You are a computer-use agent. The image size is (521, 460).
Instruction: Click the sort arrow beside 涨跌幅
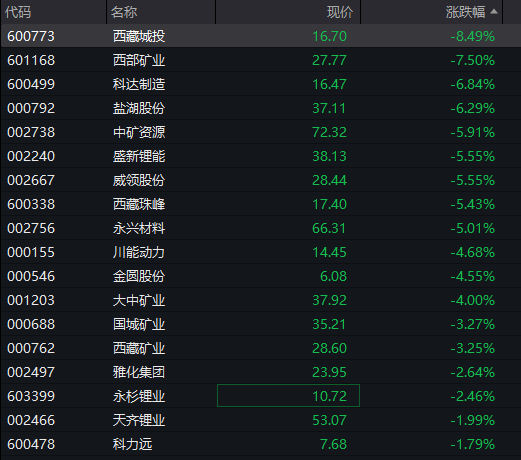coord(494,12)
